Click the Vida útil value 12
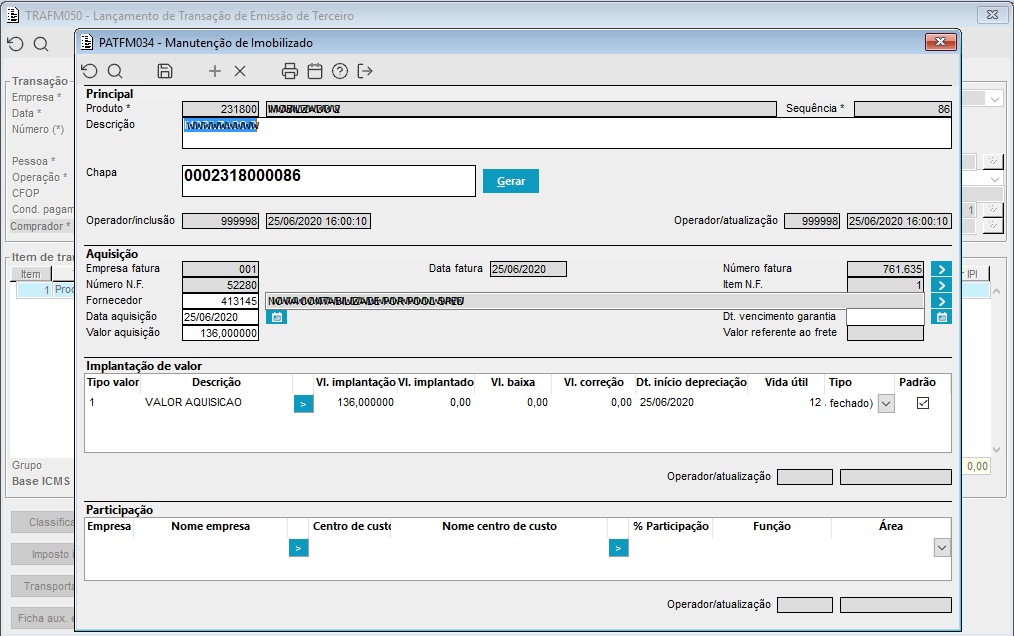This screenshot has width=1014, height=636. [x=815, y=402]
